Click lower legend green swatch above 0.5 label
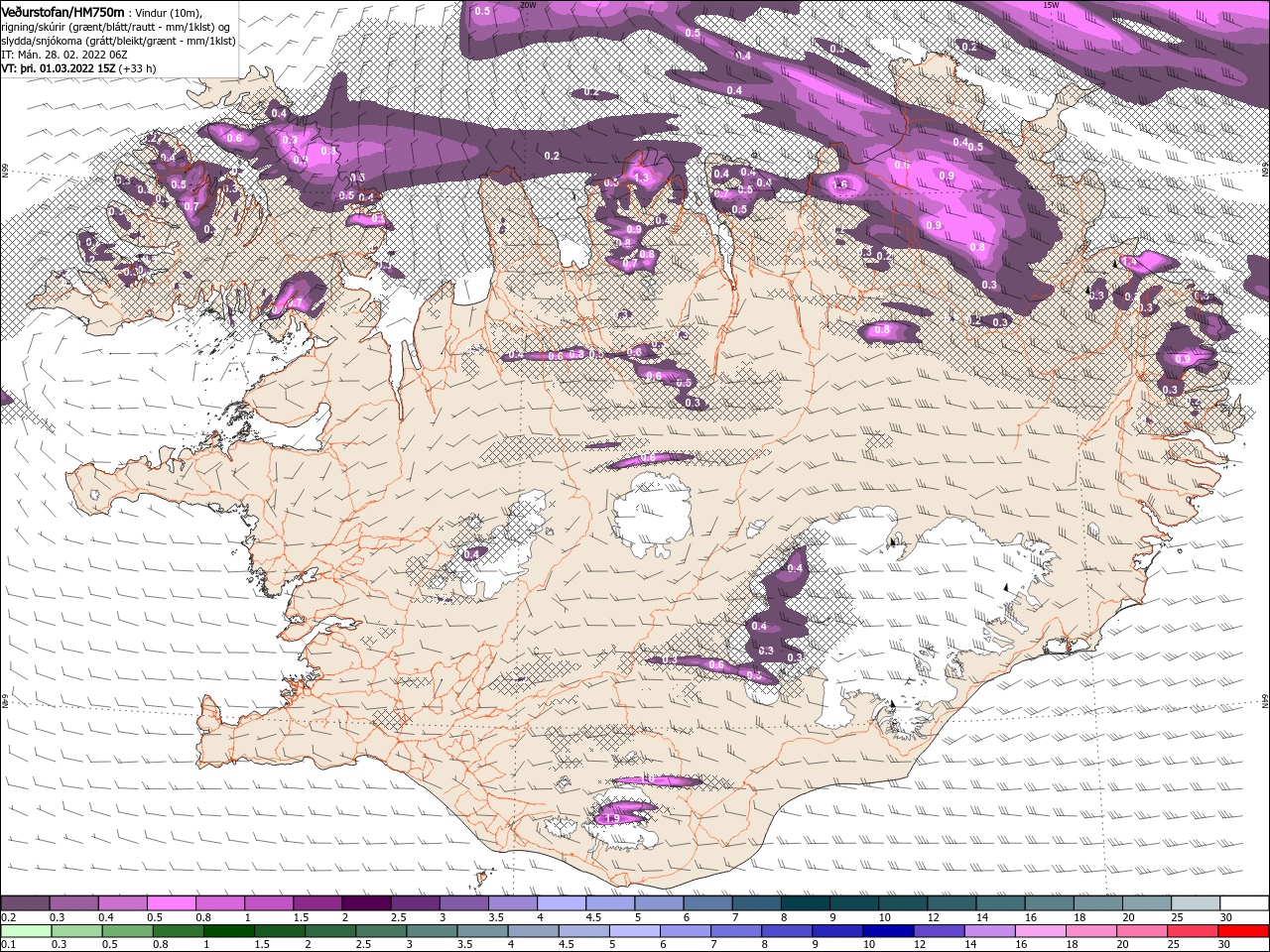Screen dimensions: 1270x952 tap(128, 930)
